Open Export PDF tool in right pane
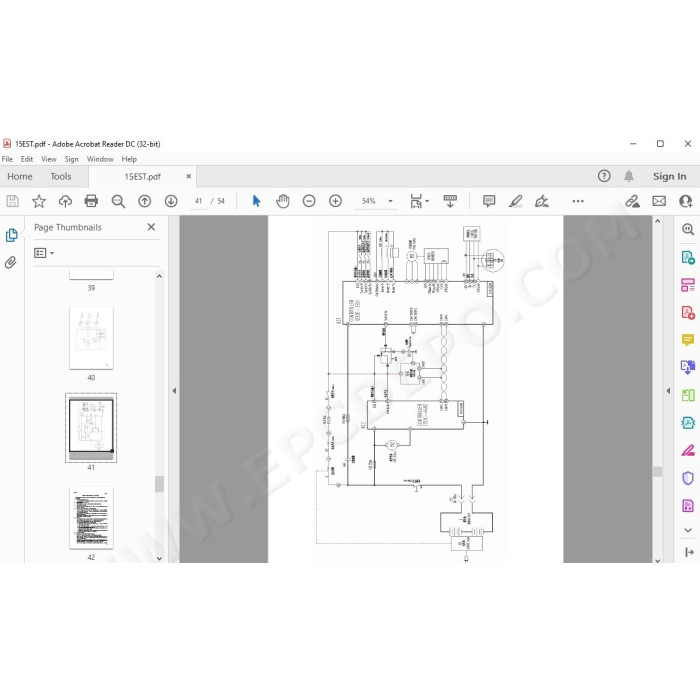This screenshot has width=700, height=700. coord(688,258)
